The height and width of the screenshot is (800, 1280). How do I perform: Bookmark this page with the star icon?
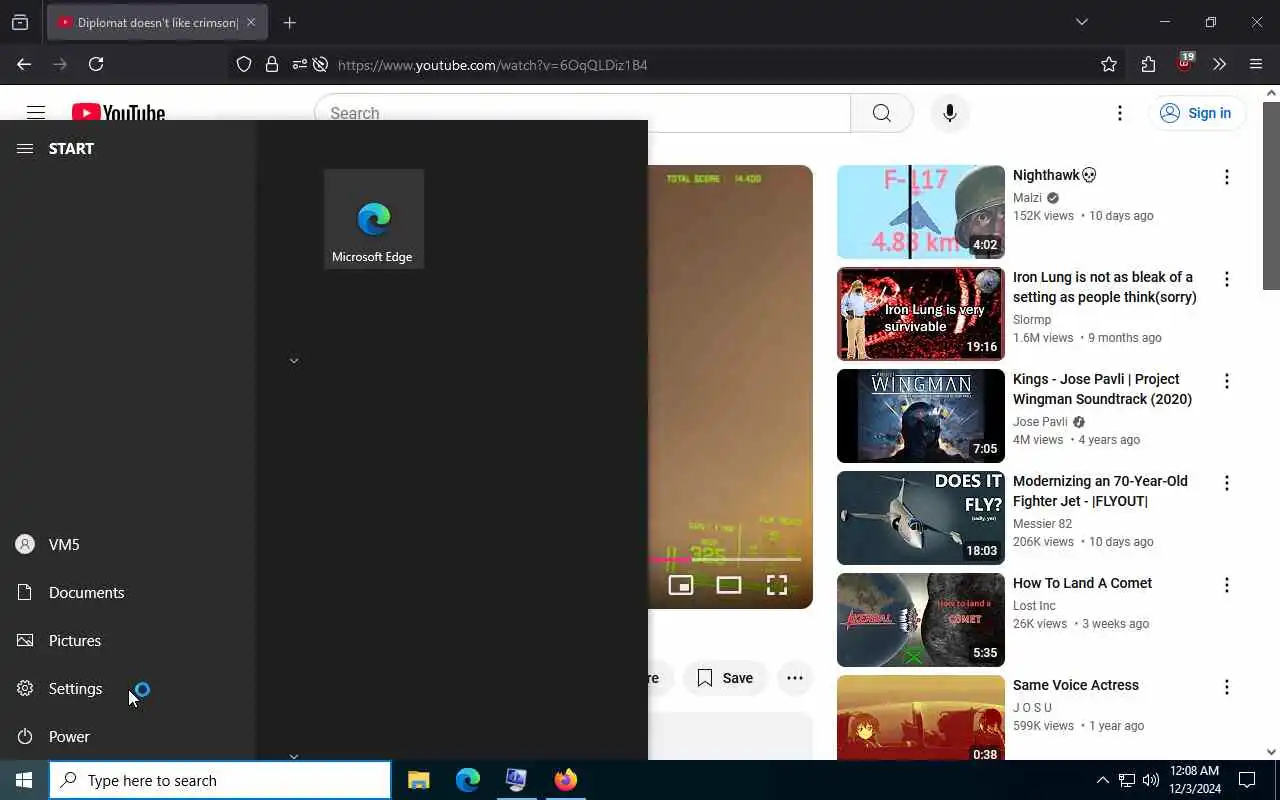1109,65
